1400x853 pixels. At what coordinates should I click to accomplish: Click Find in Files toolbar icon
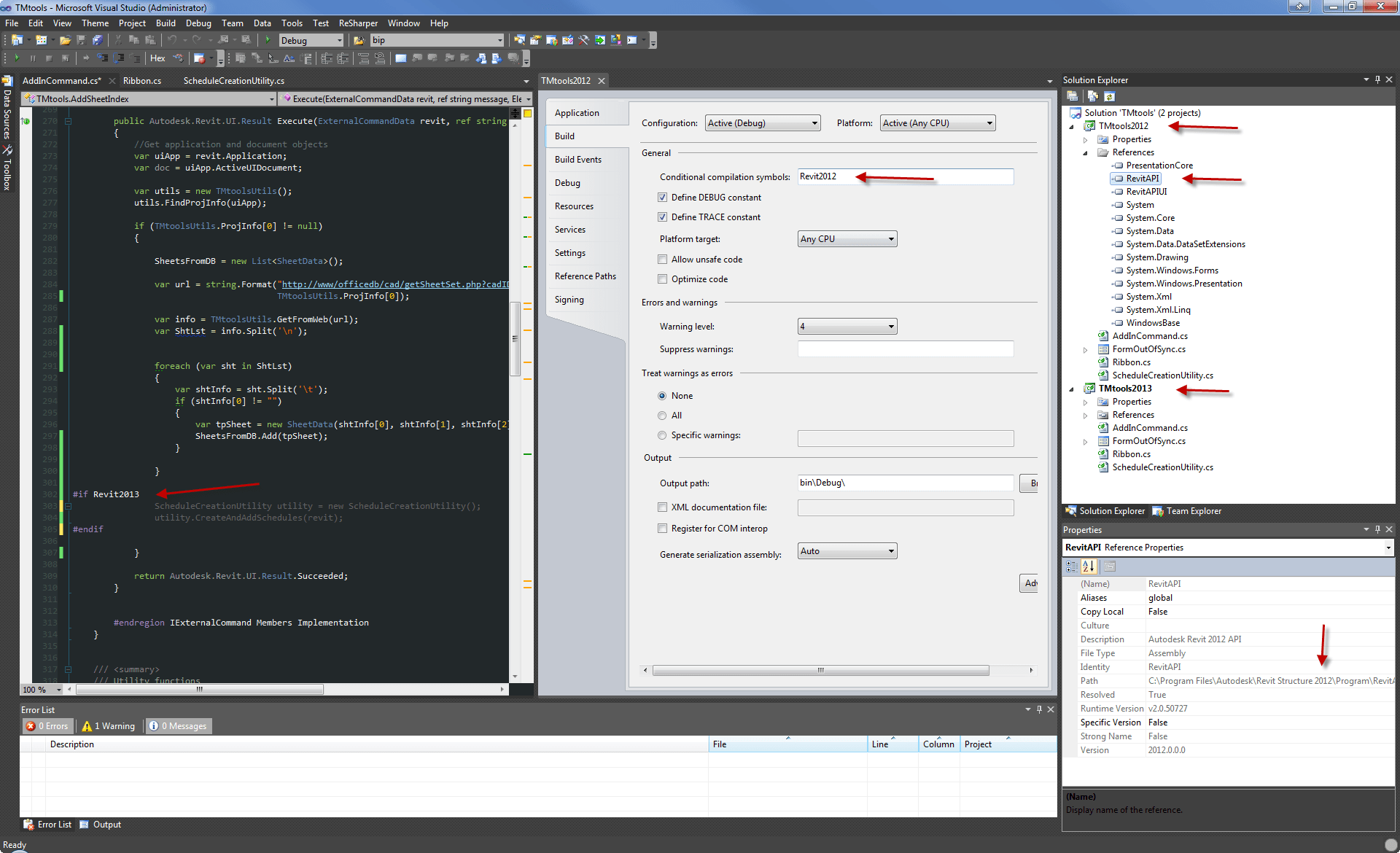(358, 40)
